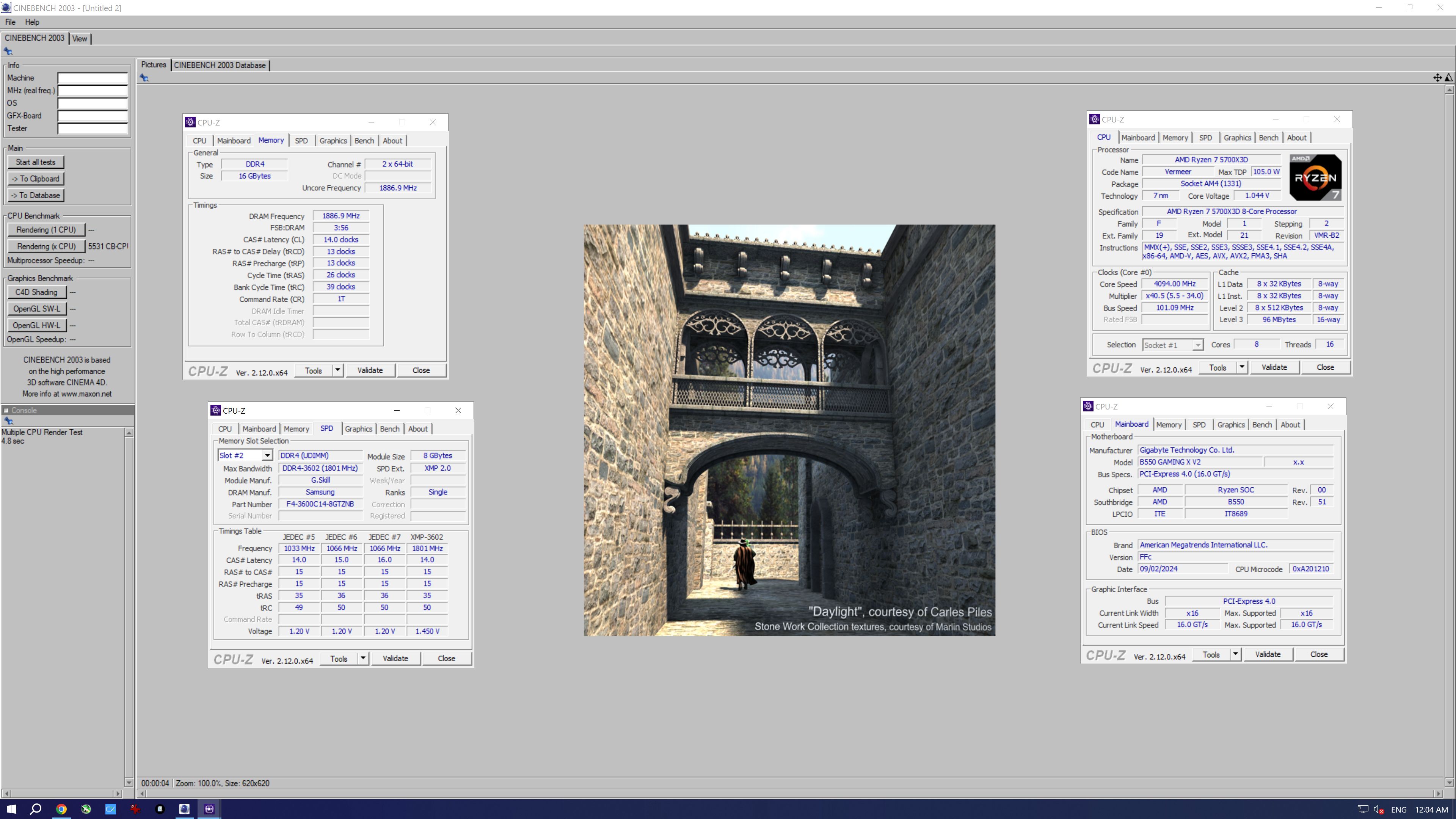The image size is (1456, 819).
Task: Click the Console scrollbar up arrow
Action: pyautogui.click(x=129, y=433)
